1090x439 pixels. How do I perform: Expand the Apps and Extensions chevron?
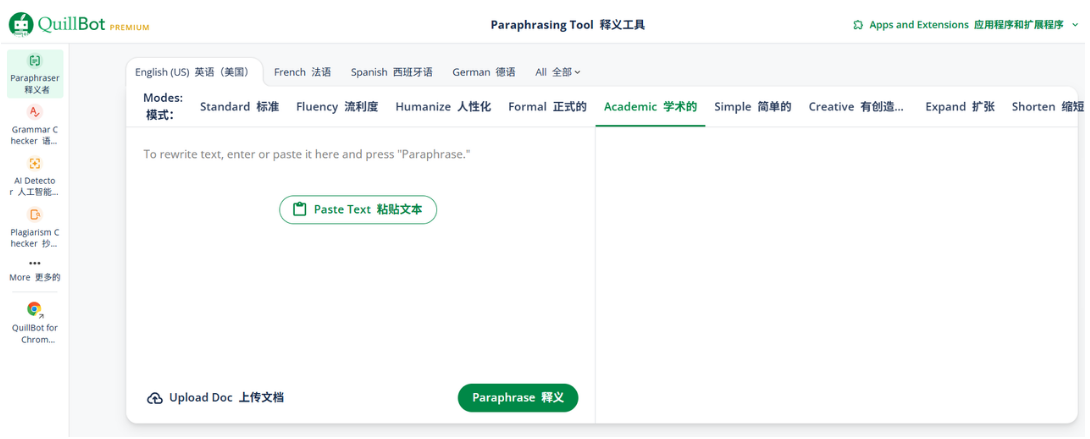pos(1076,25)
